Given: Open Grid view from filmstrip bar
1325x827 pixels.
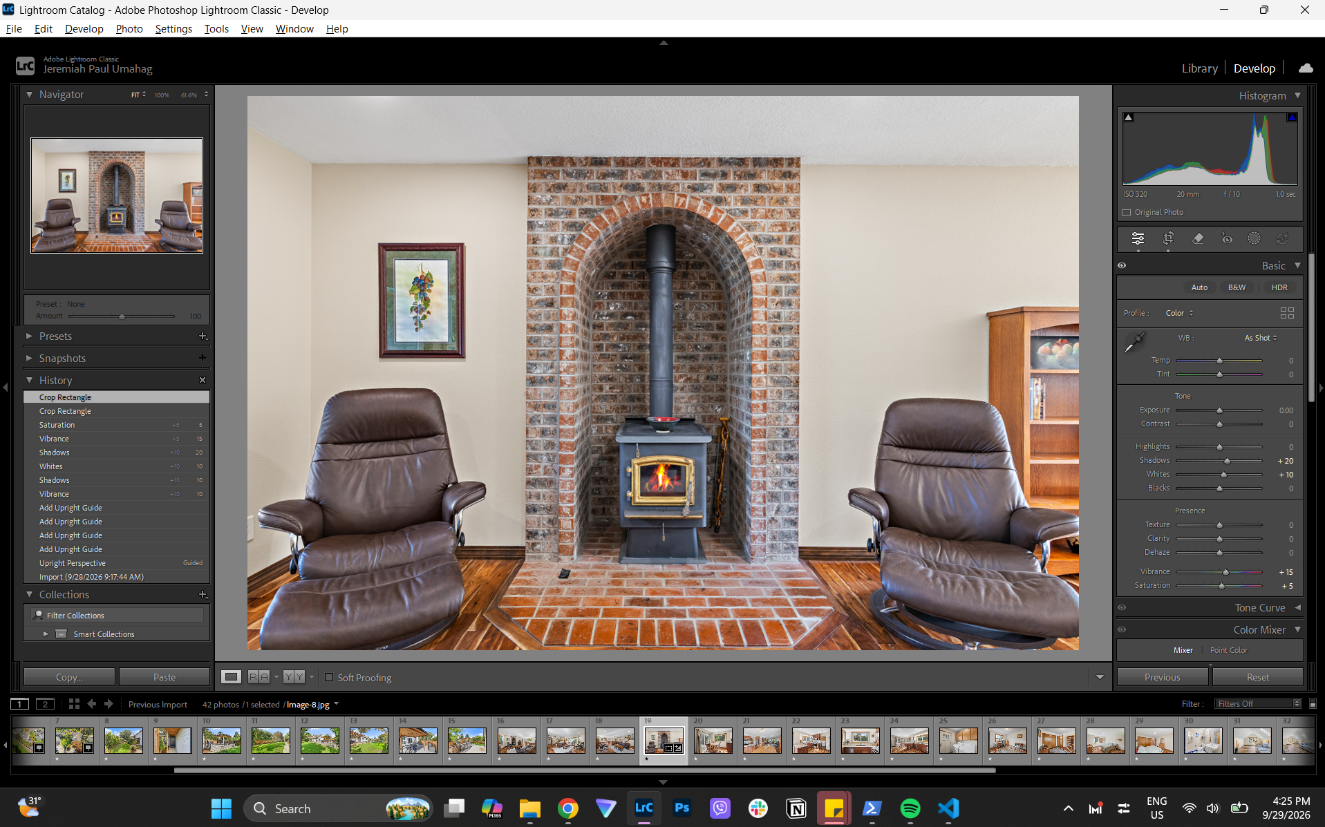Looking at the screenshot, I should point(74,704).
